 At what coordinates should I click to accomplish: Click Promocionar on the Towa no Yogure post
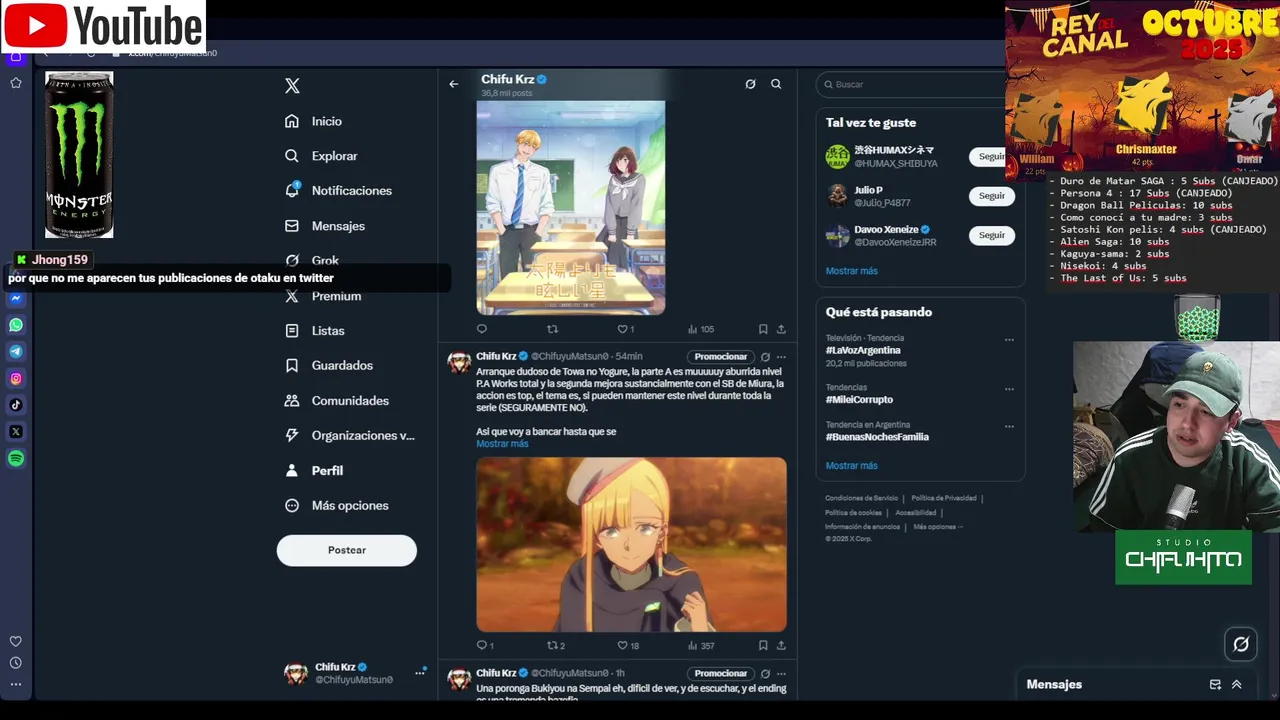click(x=721, y=357)
